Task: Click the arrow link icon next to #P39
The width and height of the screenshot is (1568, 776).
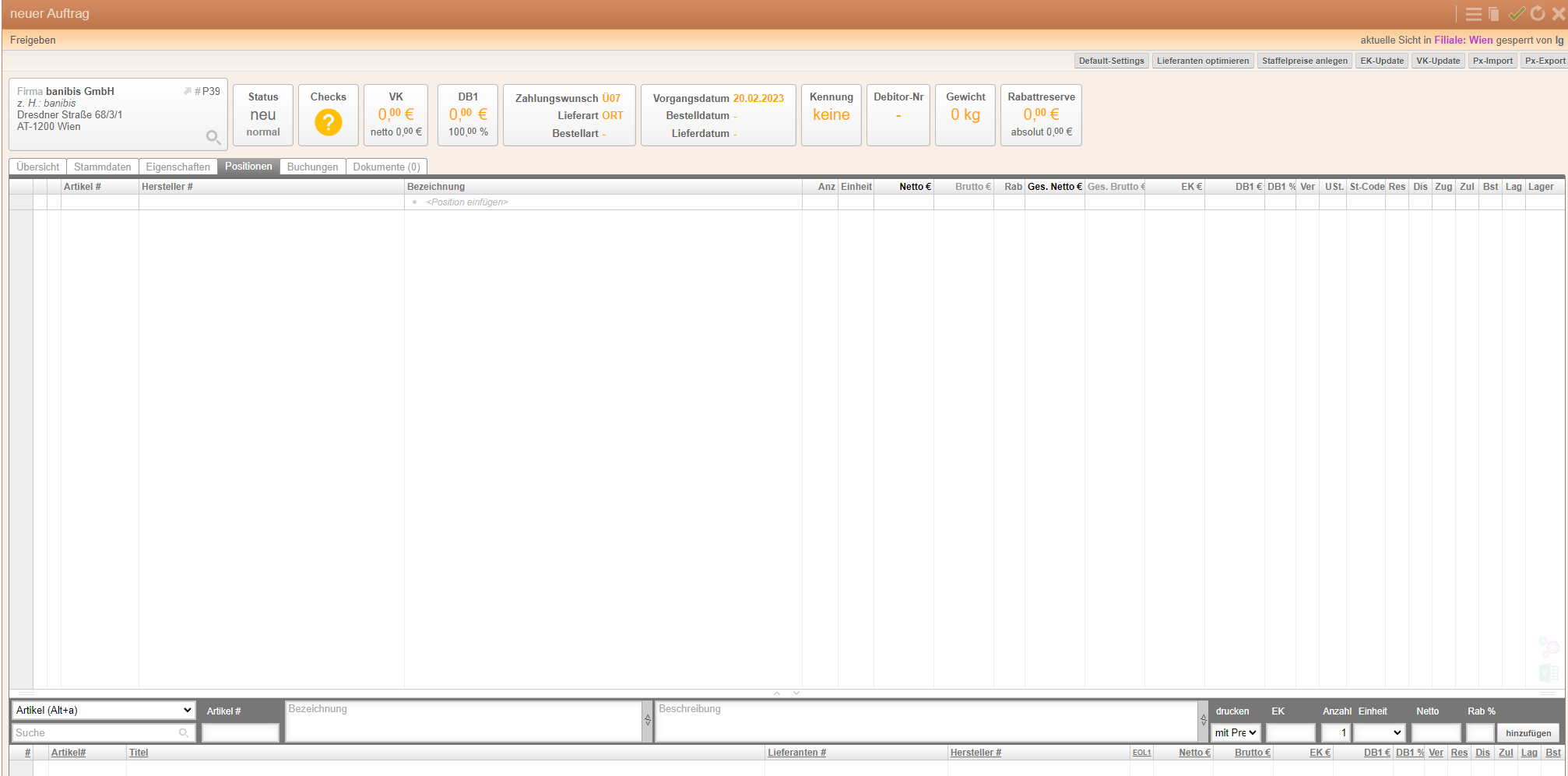Action: pos(188,91)
